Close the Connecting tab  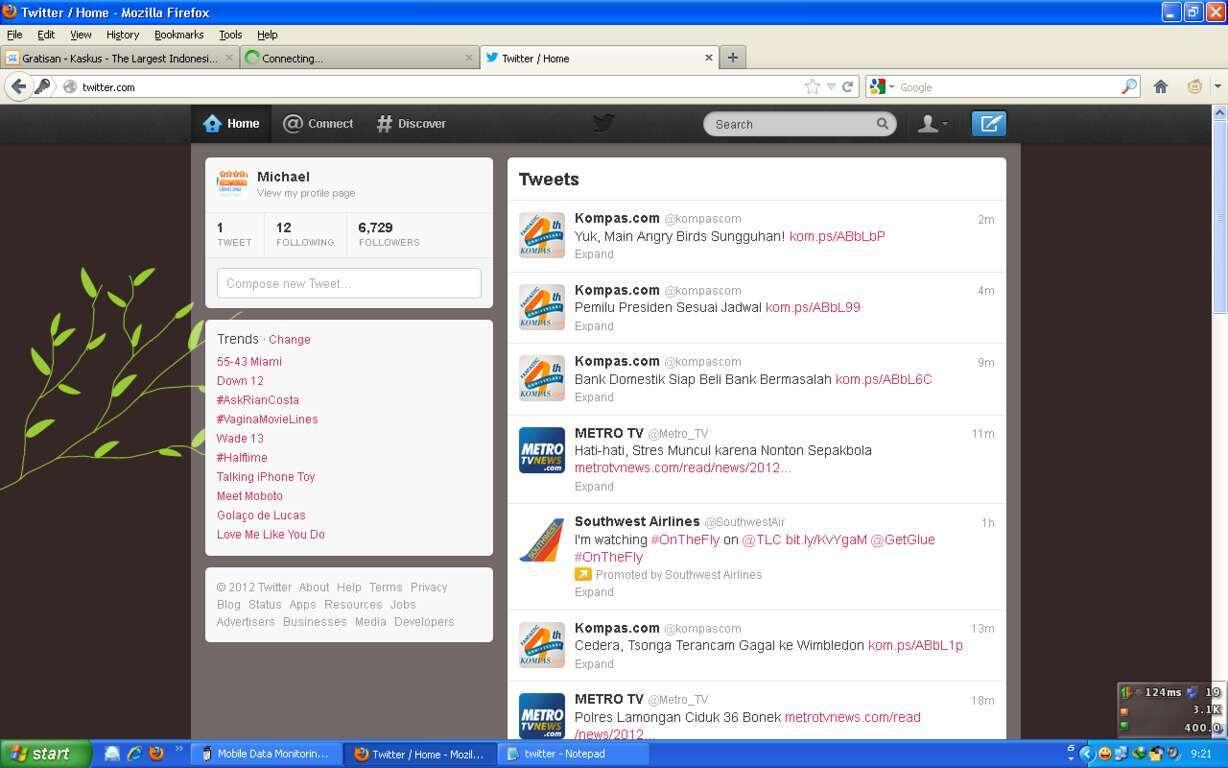(469, 58)
